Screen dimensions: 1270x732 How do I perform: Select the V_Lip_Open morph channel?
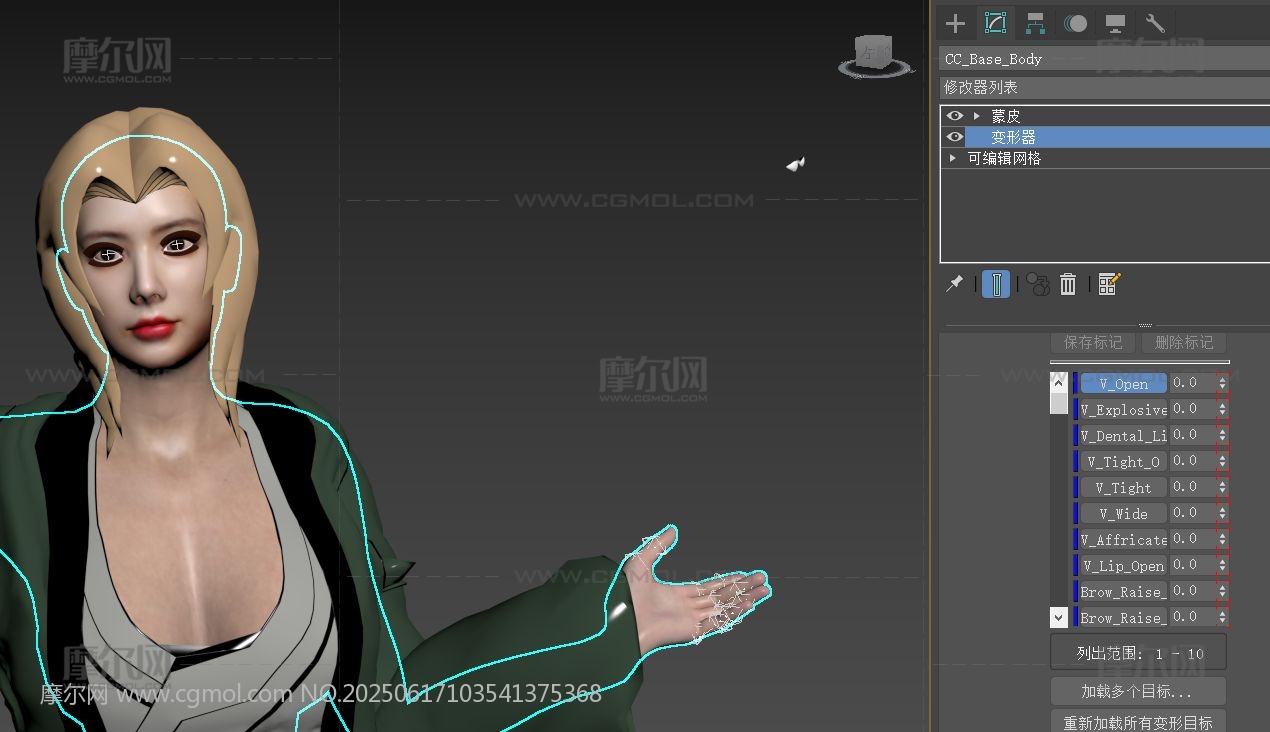point(1123,565)
